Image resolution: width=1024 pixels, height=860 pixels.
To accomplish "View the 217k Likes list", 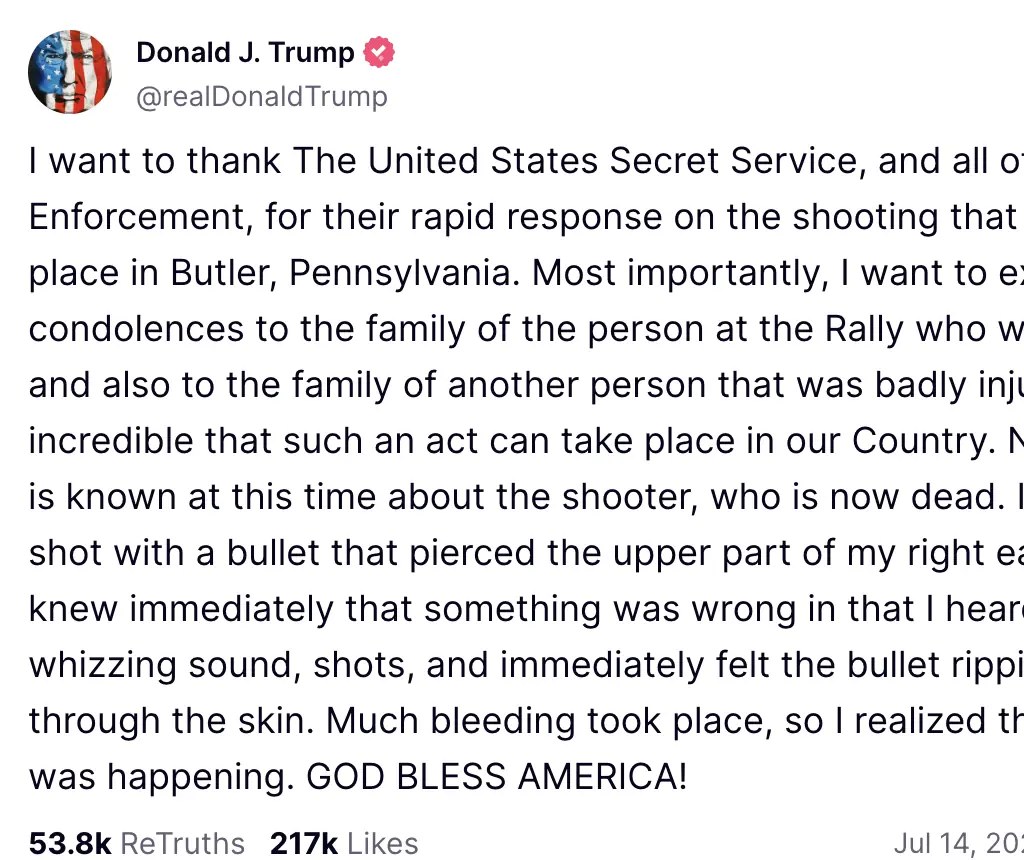I will pos(344,843).
